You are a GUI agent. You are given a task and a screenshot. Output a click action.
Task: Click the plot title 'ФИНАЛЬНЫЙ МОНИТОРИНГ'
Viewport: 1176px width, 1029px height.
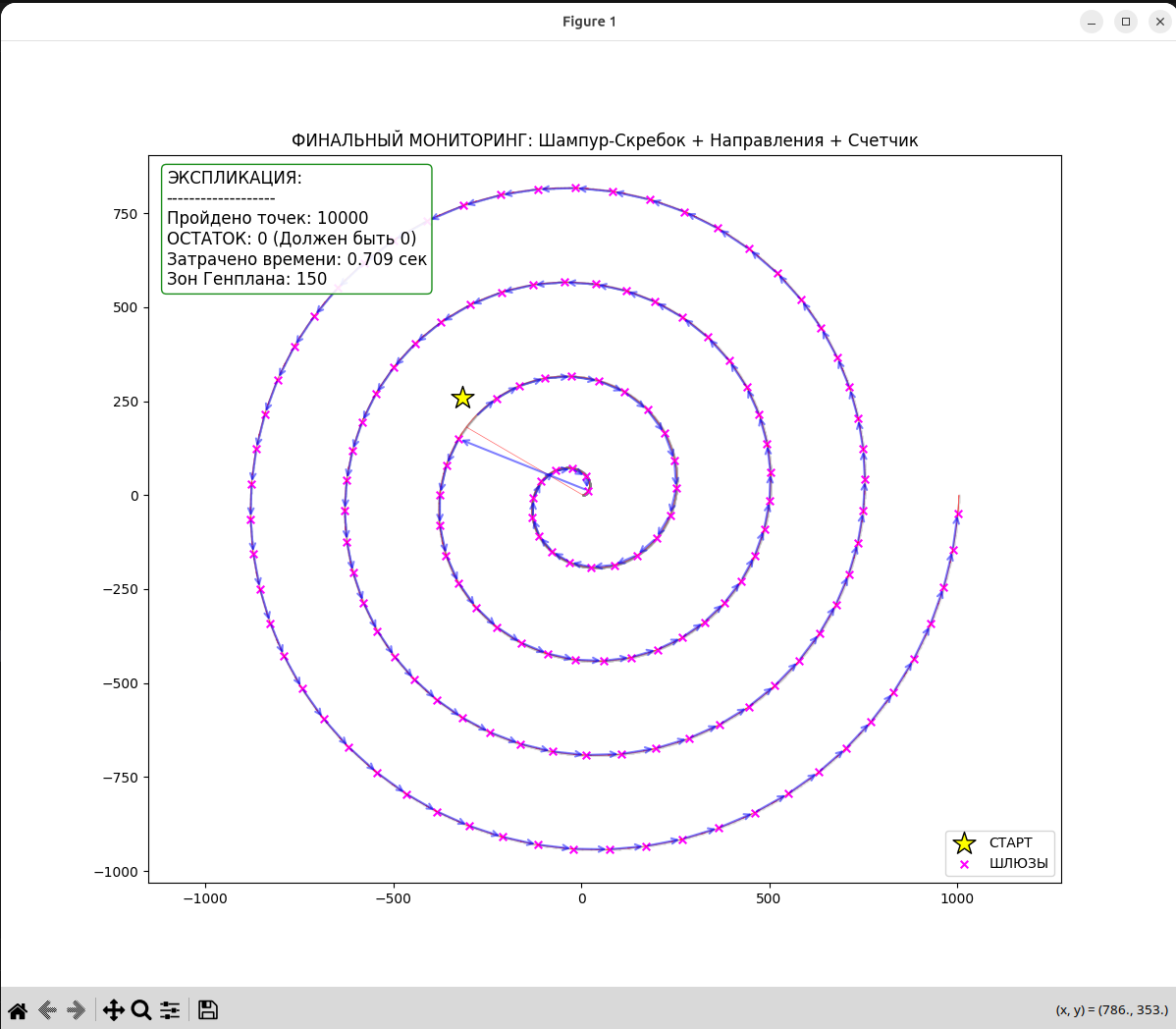tap(410, 140)
